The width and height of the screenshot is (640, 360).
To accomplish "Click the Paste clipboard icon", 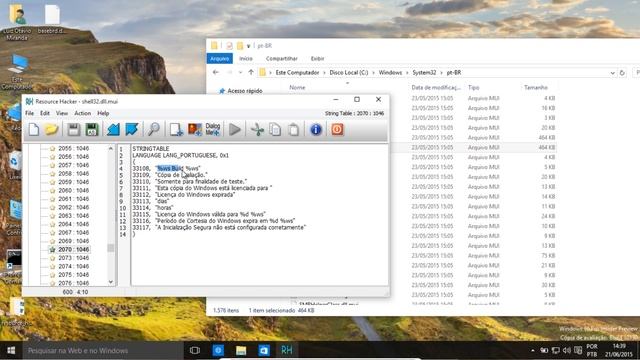I will 293,130.
